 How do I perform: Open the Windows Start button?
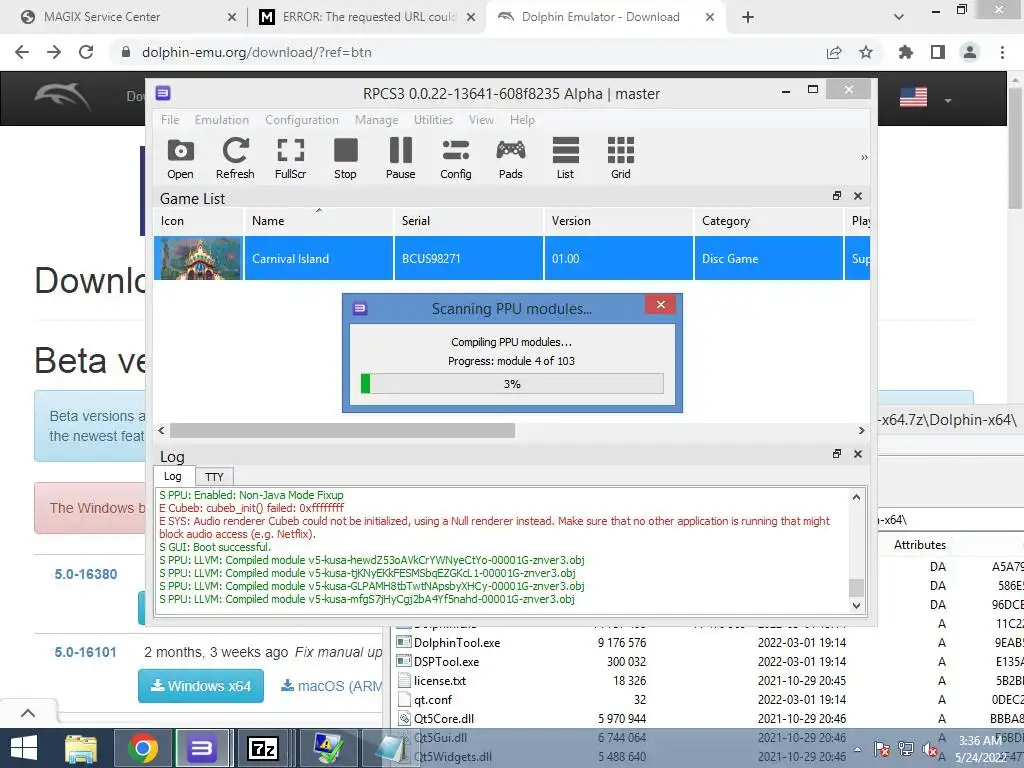pos(24,748)
